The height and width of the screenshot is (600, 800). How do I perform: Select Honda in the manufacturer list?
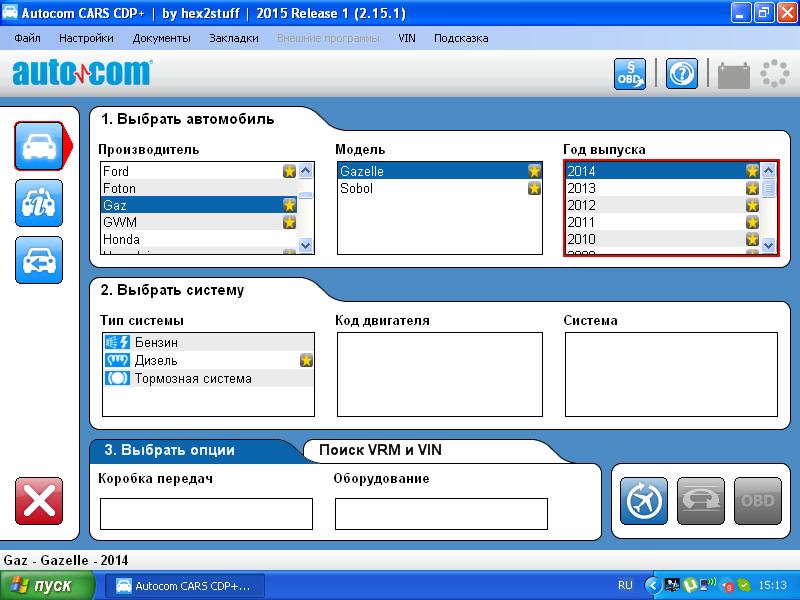pyautogui.click(x=121, y=240)
